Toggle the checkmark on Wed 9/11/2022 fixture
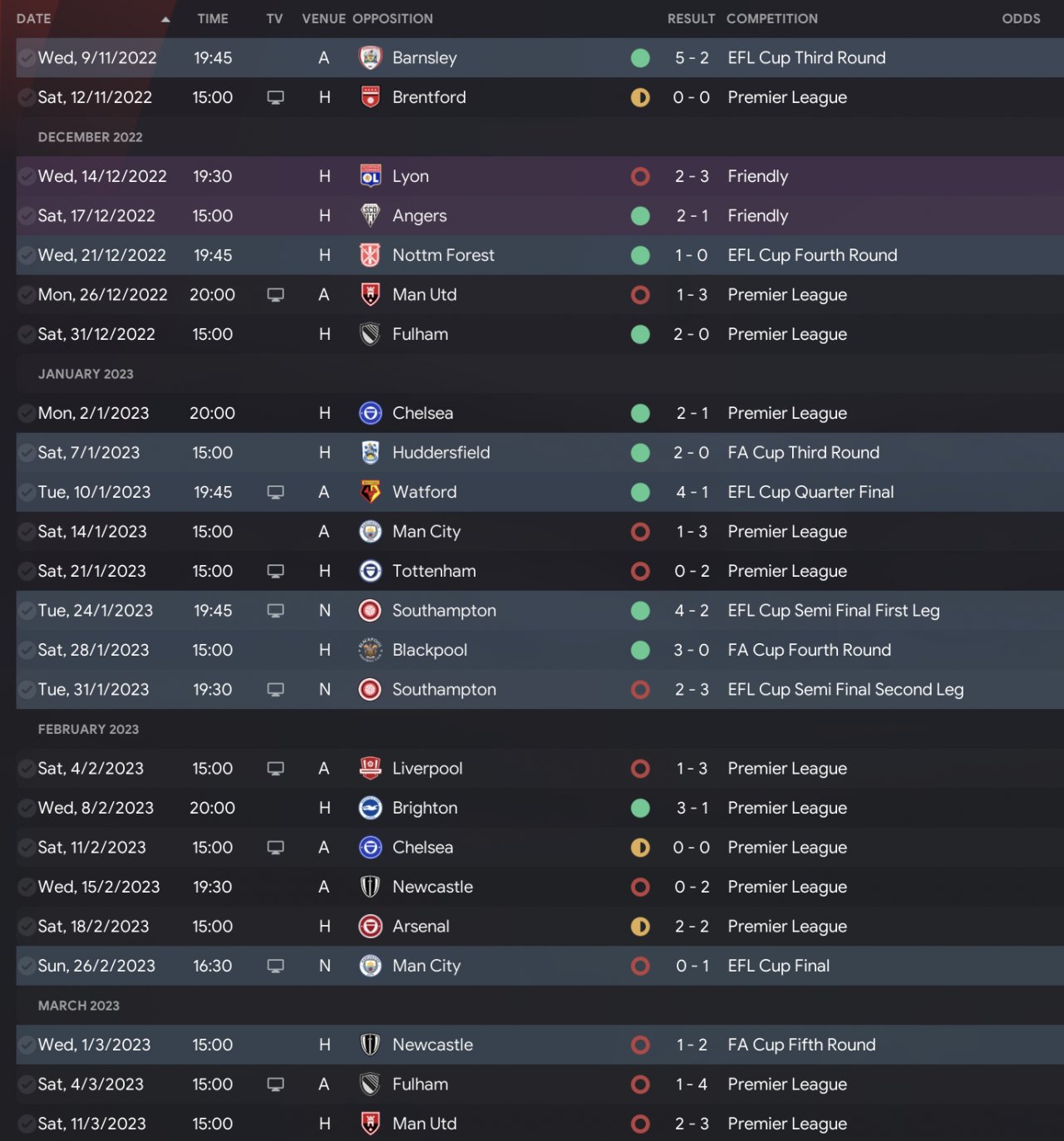Screen dimensions: 1064x1141 [26, 58]
